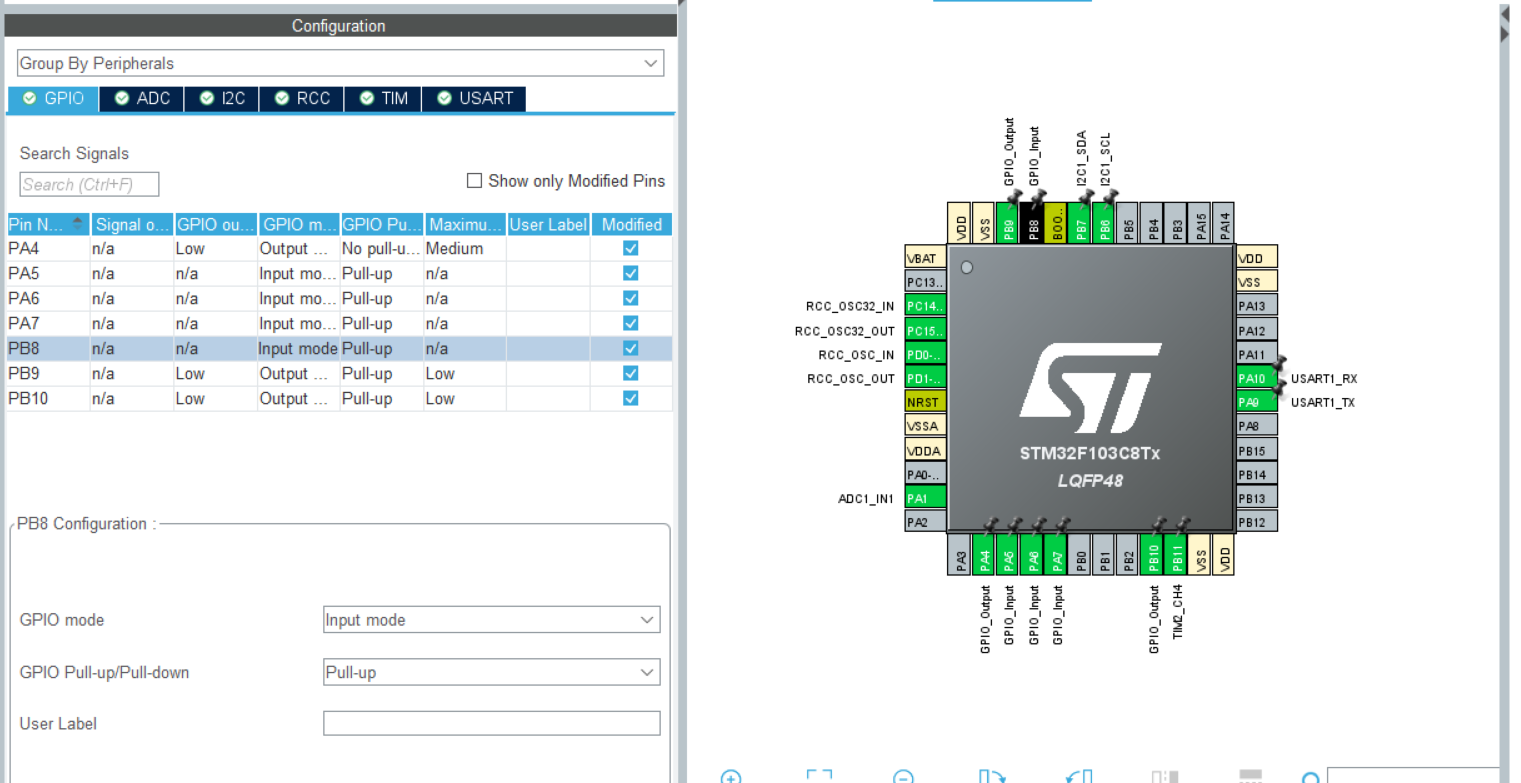Screen dimensions: 1521x783
Task: Click the User Label text field
Action: point(491,723)
